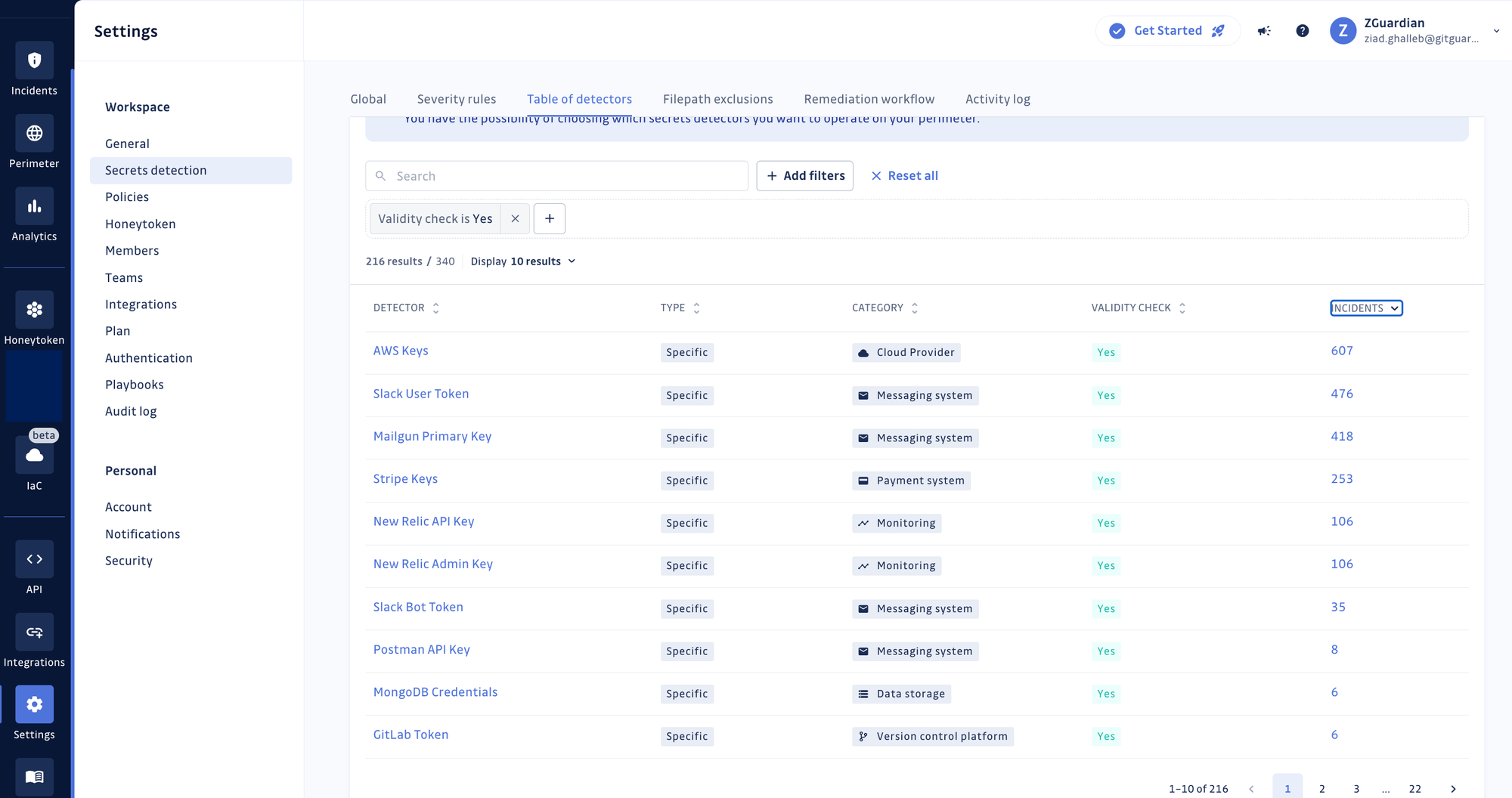This screenshot has width=1512, height=798.
Task: Open the AWS Keys detector link
Action: click(401, 351)
